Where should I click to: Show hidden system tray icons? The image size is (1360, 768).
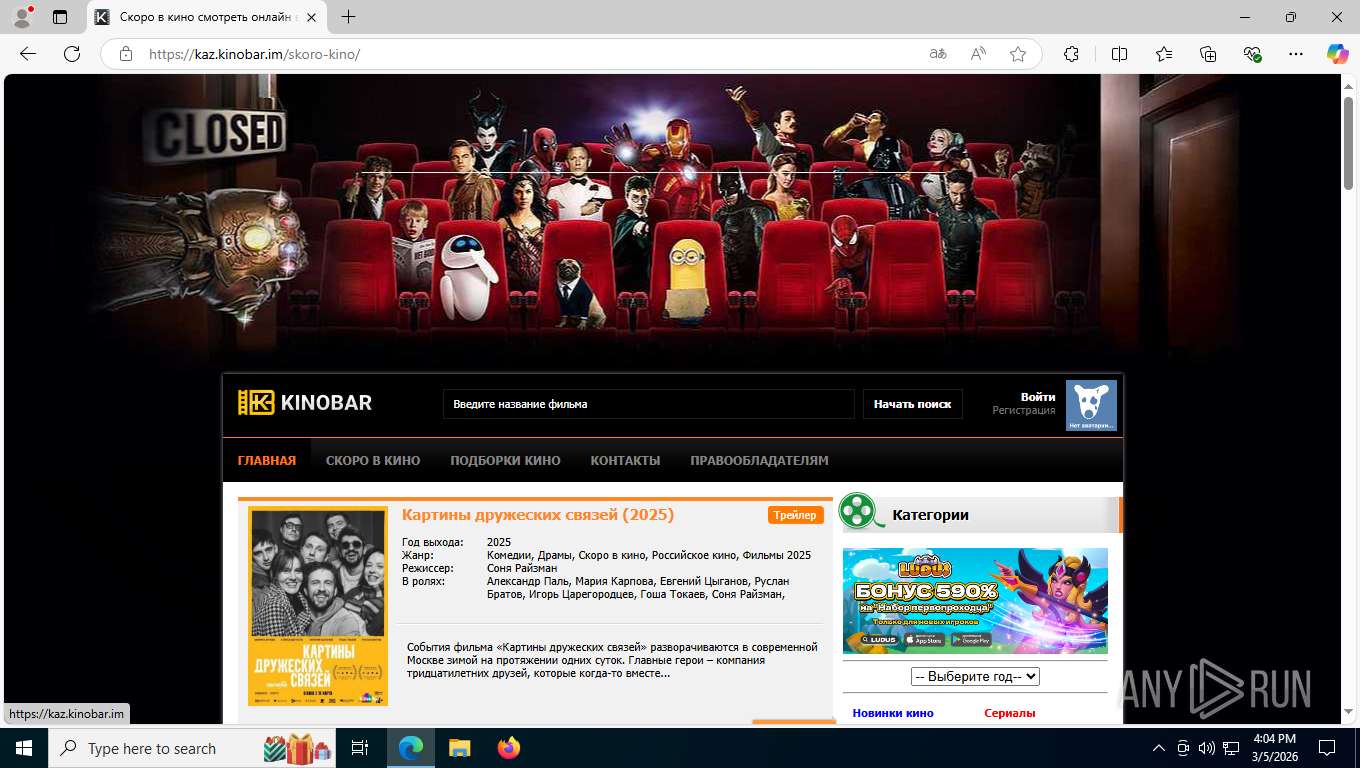(x=1159, y=748)
